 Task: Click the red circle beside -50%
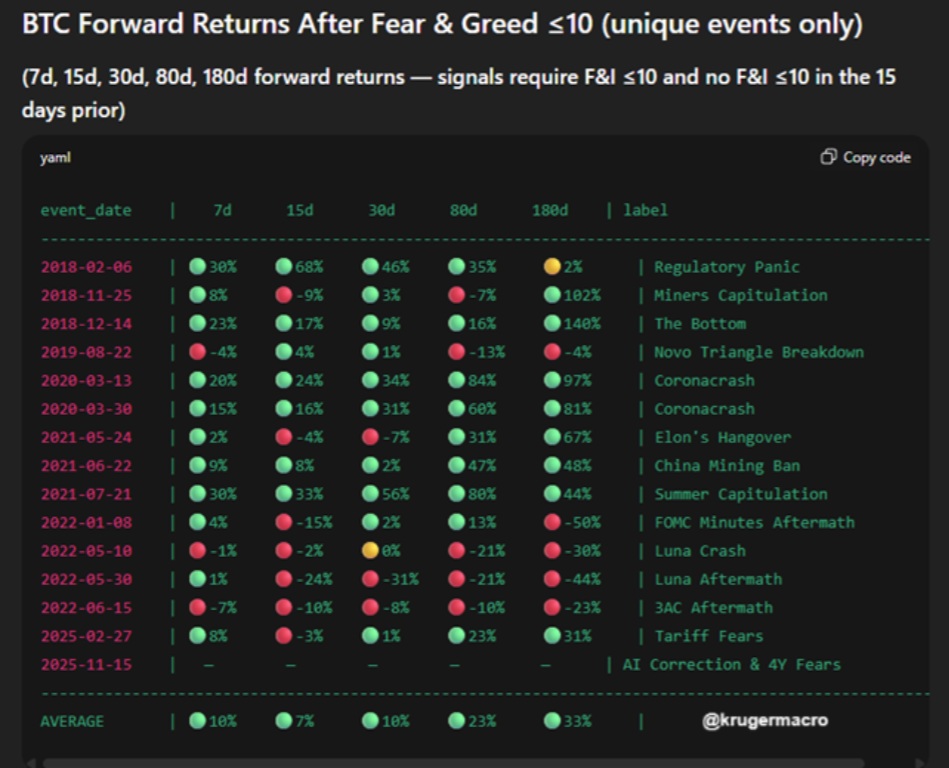tap(552, 522)
